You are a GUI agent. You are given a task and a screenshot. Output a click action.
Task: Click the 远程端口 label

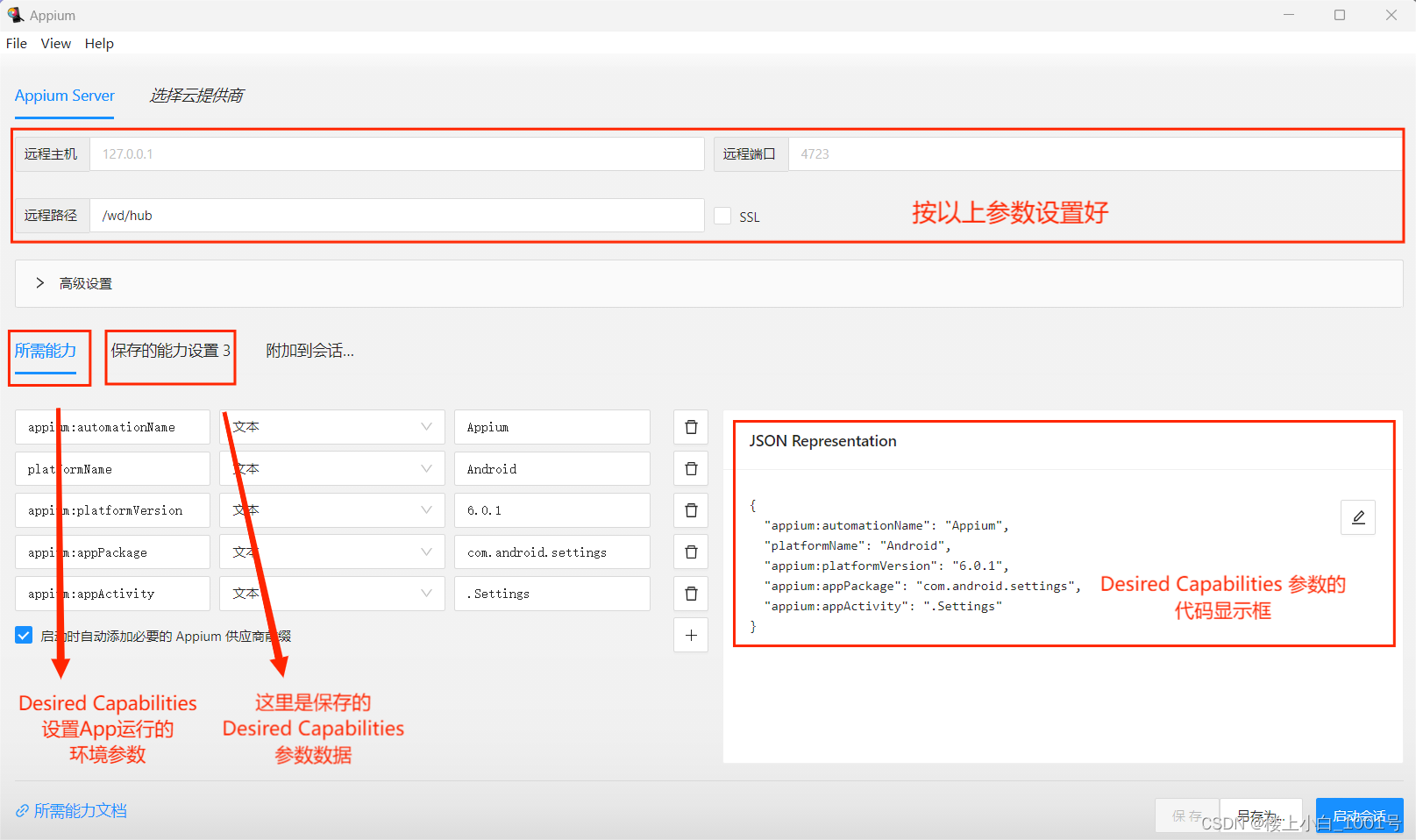[751, 153]
